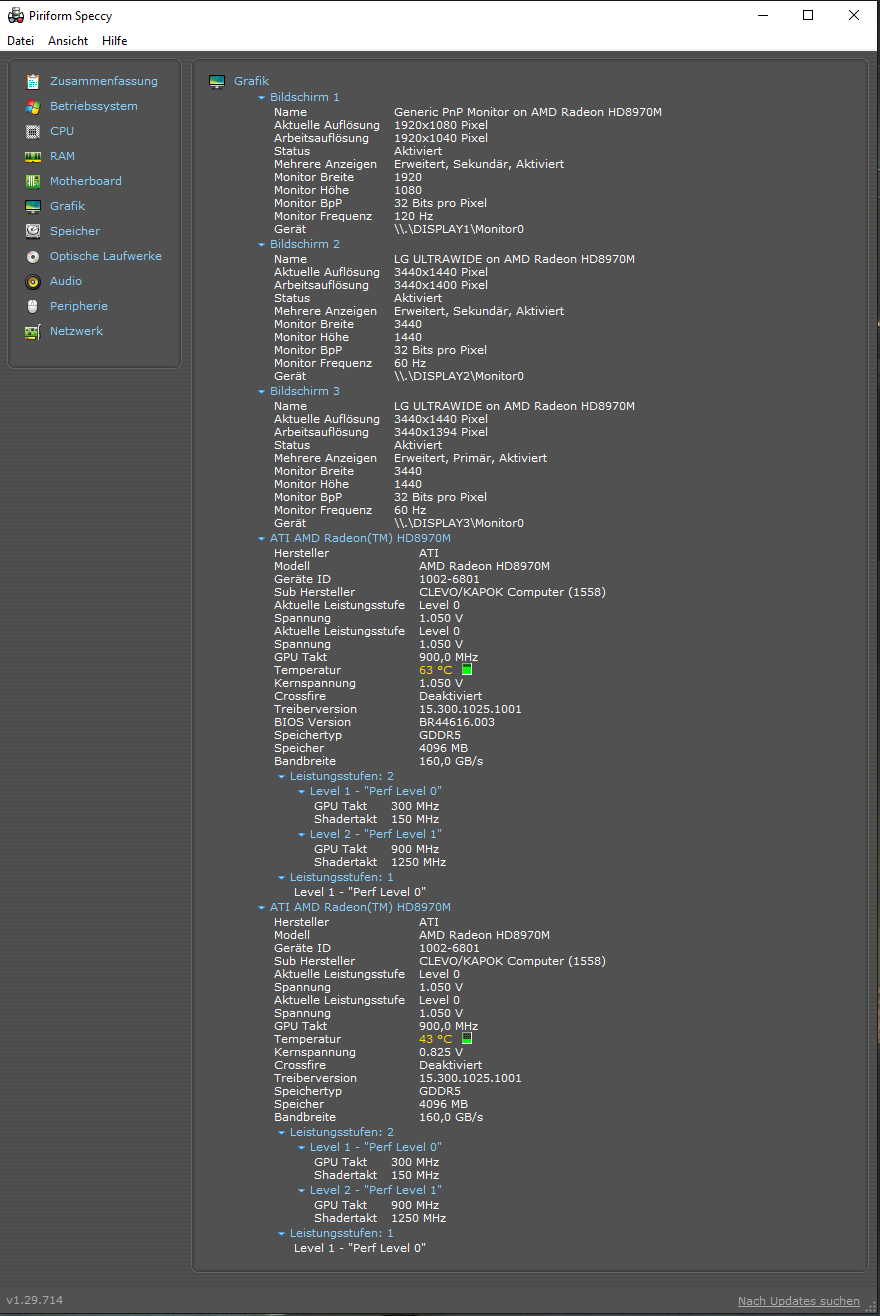880x1316 pixels.
Task: Click the 0.825 V Kernspannung value
Action: [x=441, y=1052]
